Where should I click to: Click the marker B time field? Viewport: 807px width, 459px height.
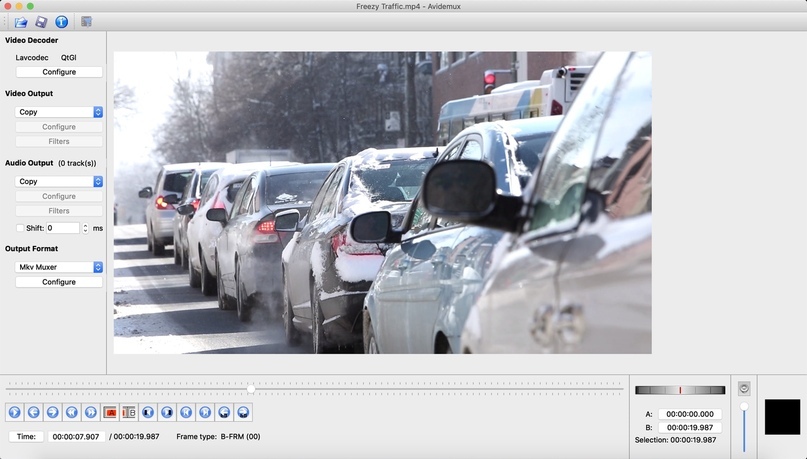pyautogui.click(x=690, y=427)
